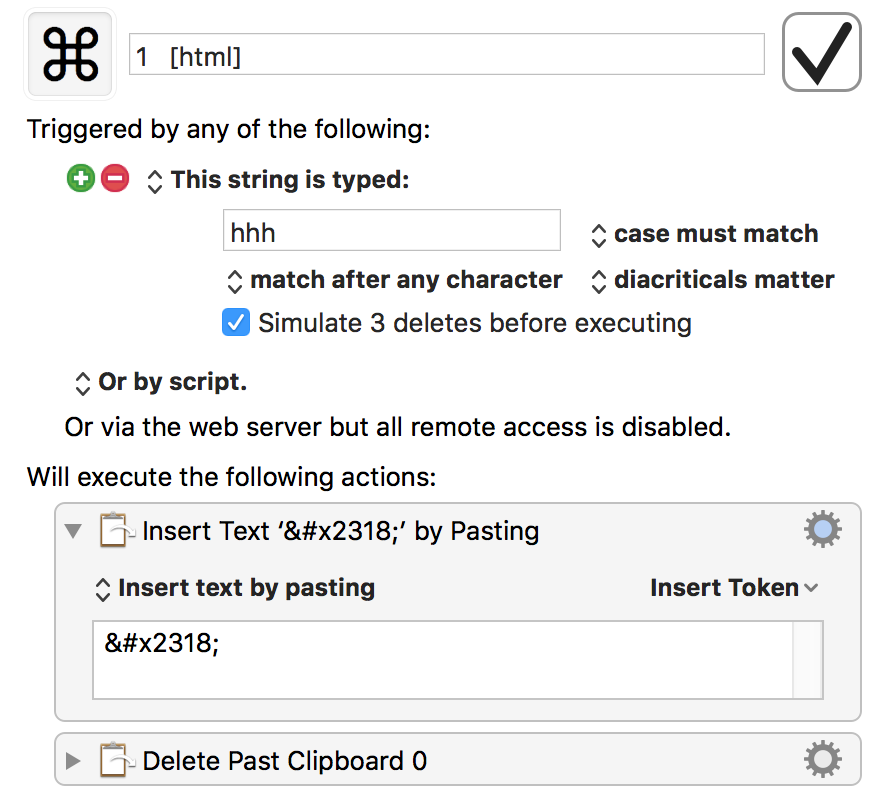Open the Insert Text action gear menu
888x802 pixels.
tap(822, 529)
